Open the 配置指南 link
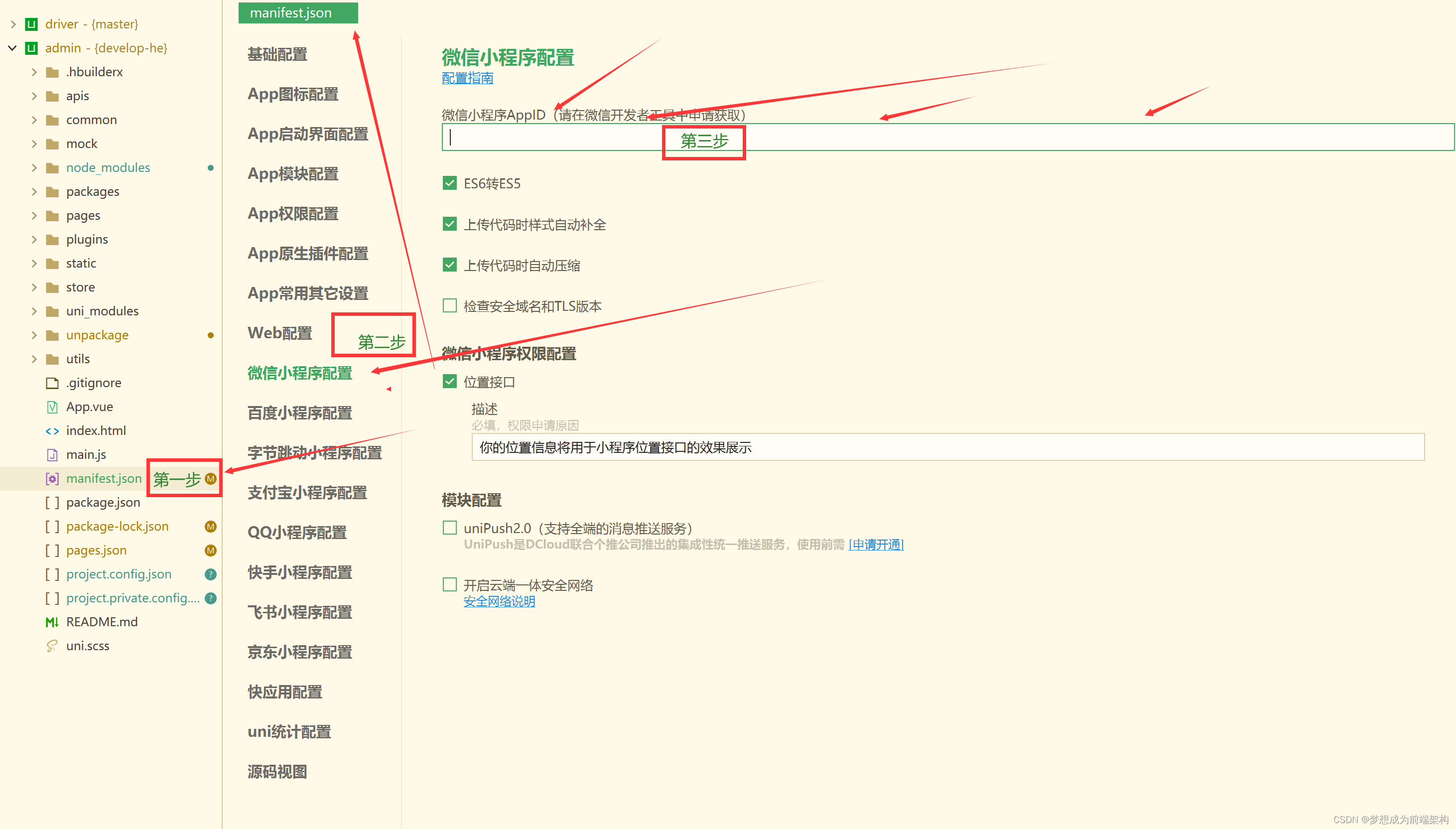Image resolution: width=1456 pixels, height=829 pixels. coord(467,78)
